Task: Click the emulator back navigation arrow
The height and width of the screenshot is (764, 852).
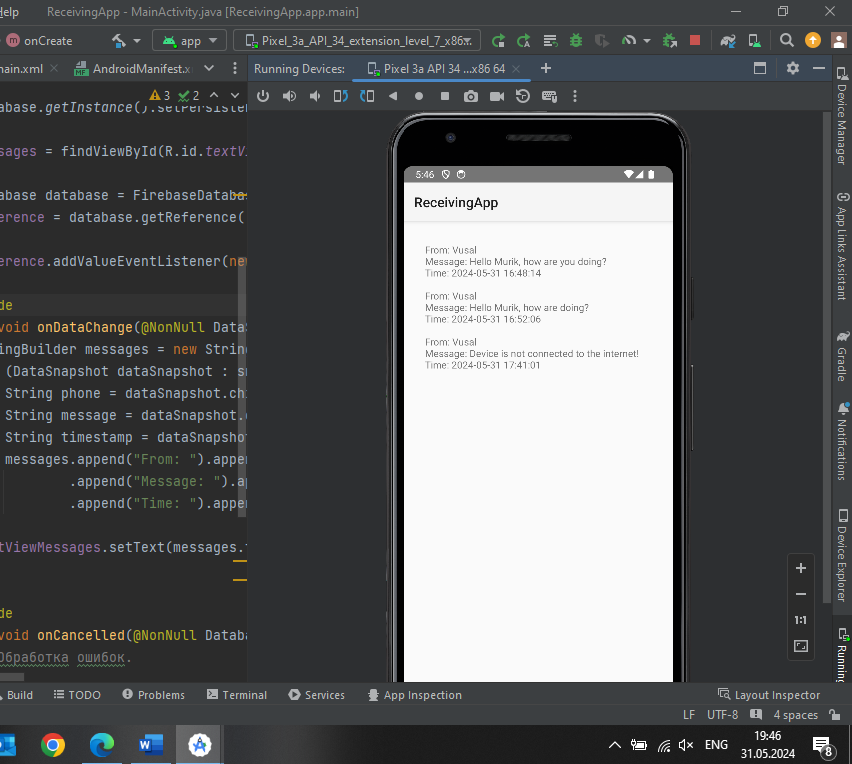Action: pos(393,96)
